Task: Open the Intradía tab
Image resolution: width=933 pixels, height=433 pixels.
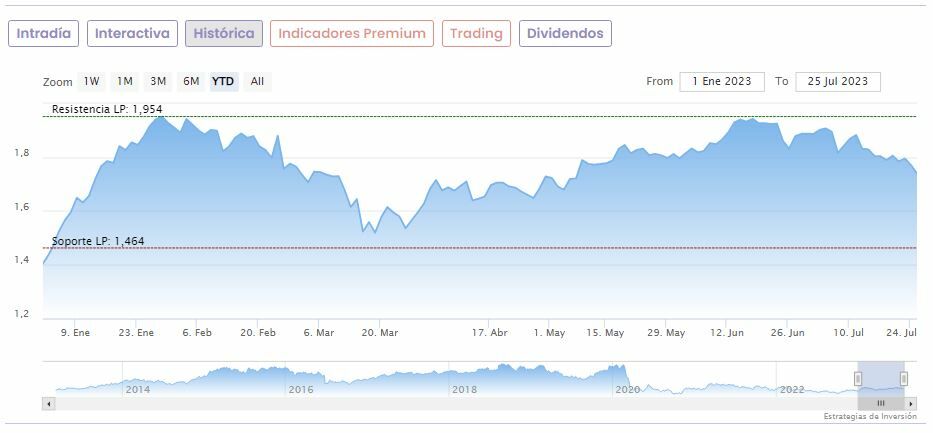Action: (44, 34)
